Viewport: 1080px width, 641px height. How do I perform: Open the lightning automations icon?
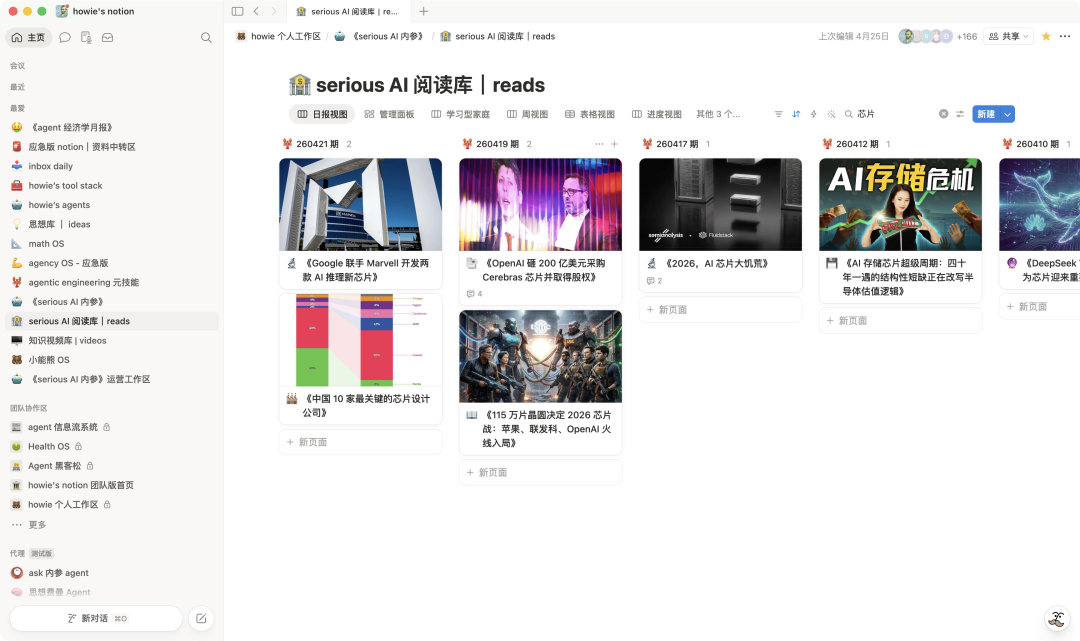813,114
